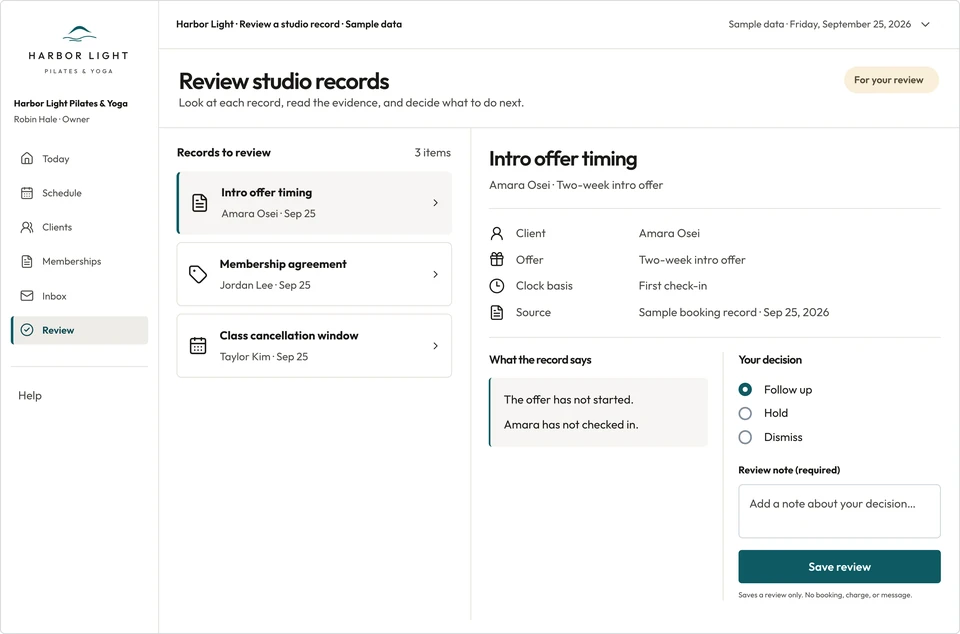Click 'Amara Osei · Sep 25' text

[268, 214]
